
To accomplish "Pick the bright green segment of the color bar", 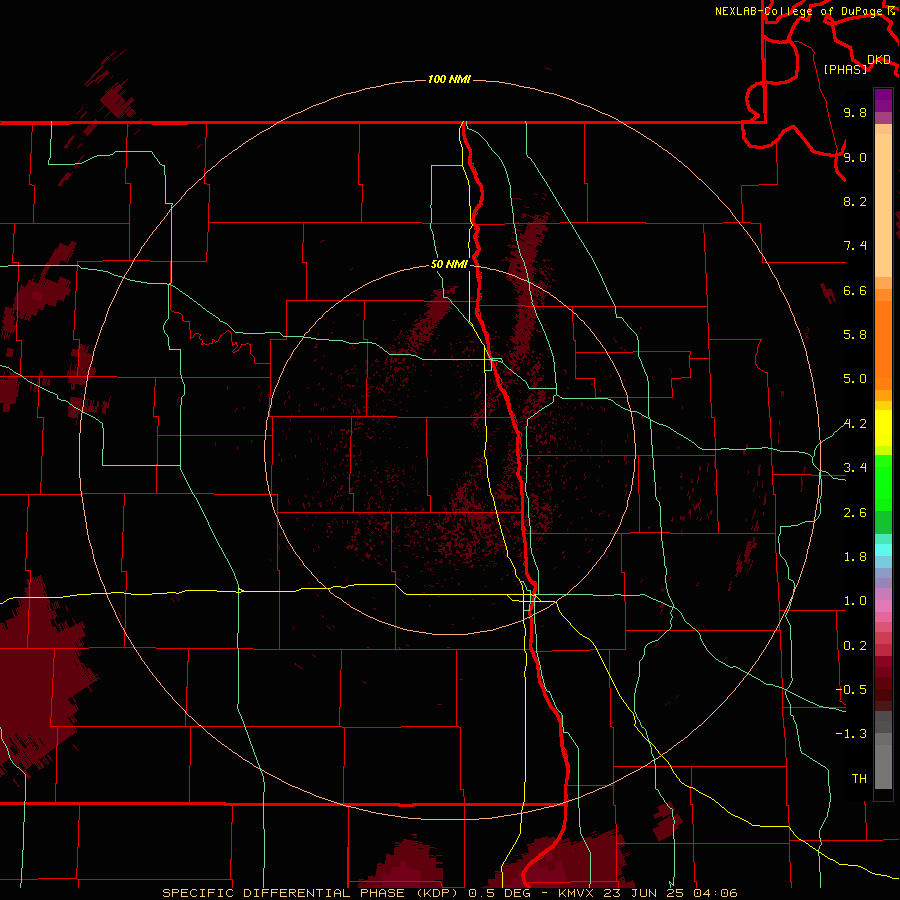I will coord(883,482).
